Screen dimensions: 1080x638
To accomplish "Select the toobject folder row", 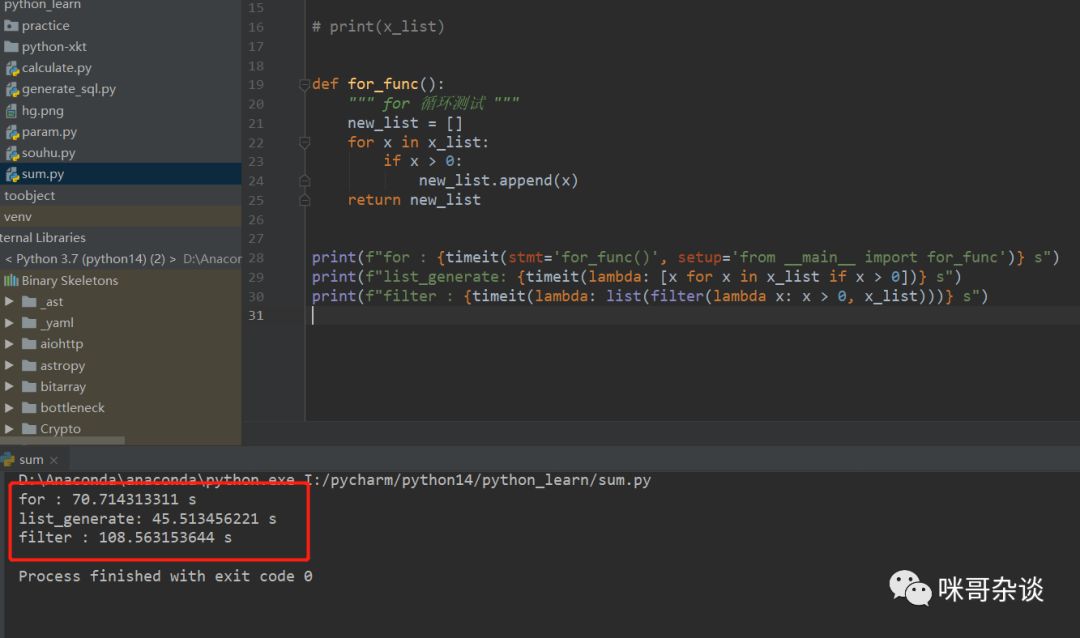I will pyautogui.click(x=121, y=195).
